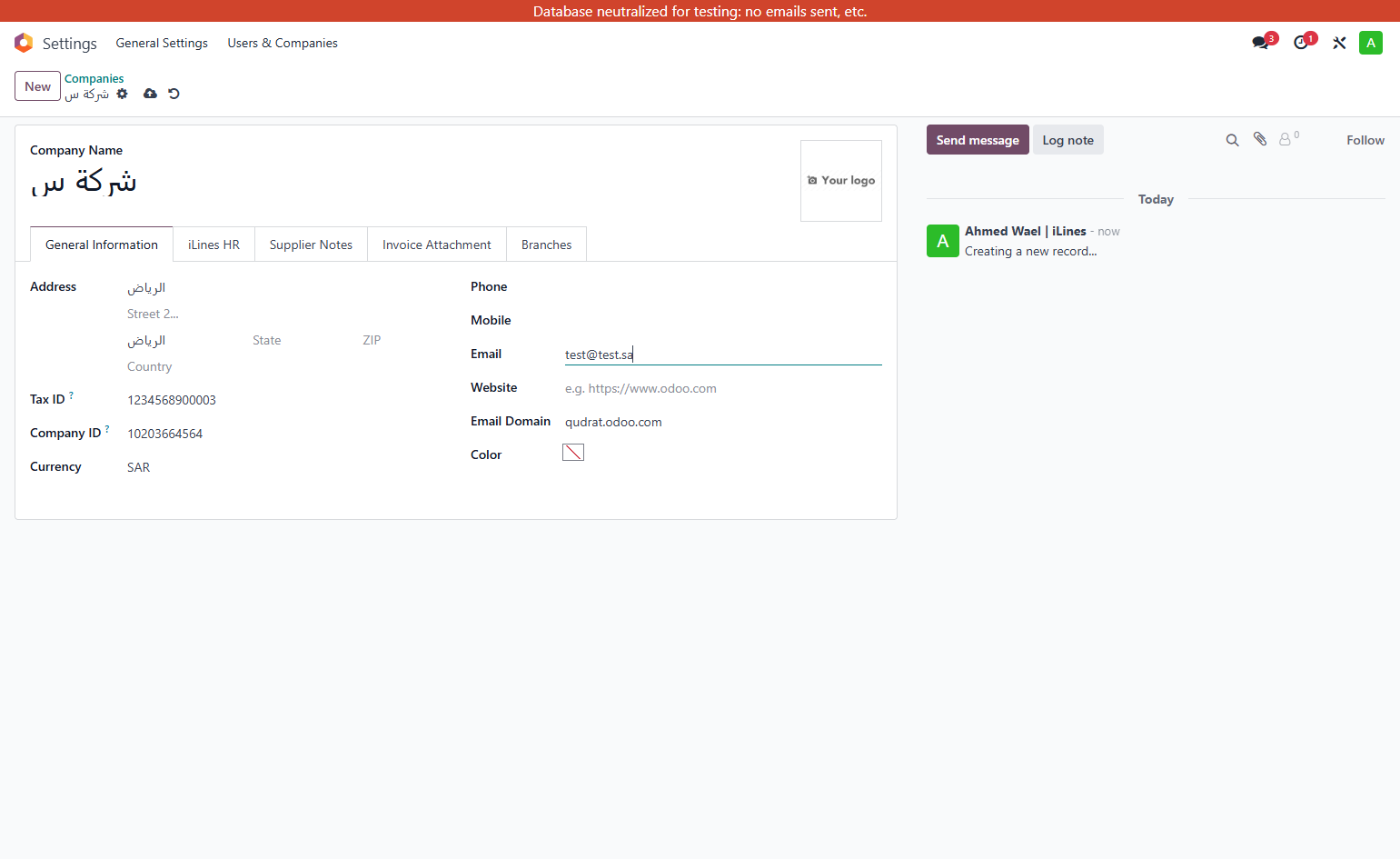The image size is (1400, 859).
Task: Click the Tax ID help question mark
Action: [72, 395]
